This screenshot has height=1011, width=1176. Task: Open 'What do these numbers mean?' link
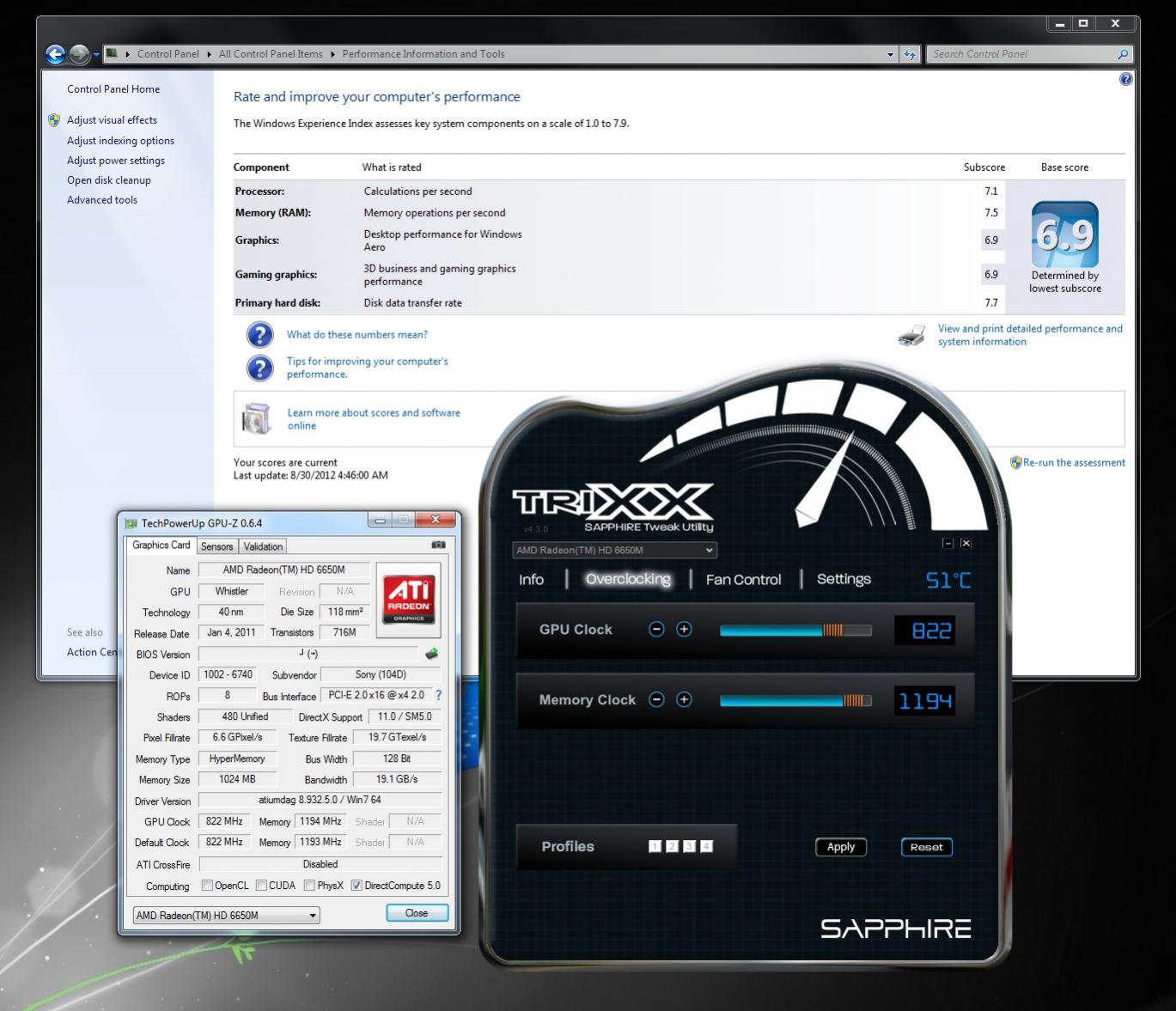click(356, 335)
